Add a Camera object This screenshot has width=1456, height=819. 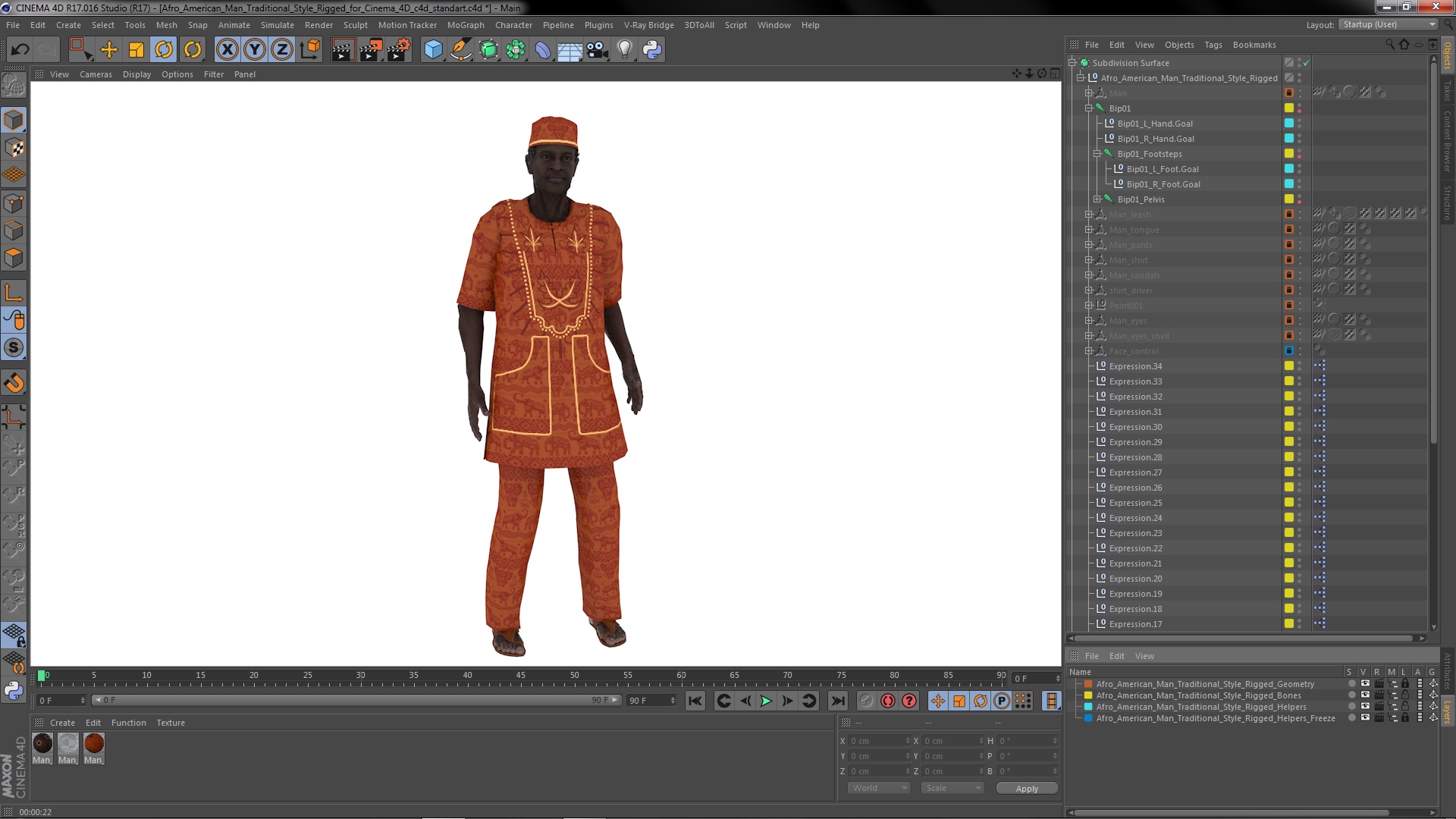598,50
